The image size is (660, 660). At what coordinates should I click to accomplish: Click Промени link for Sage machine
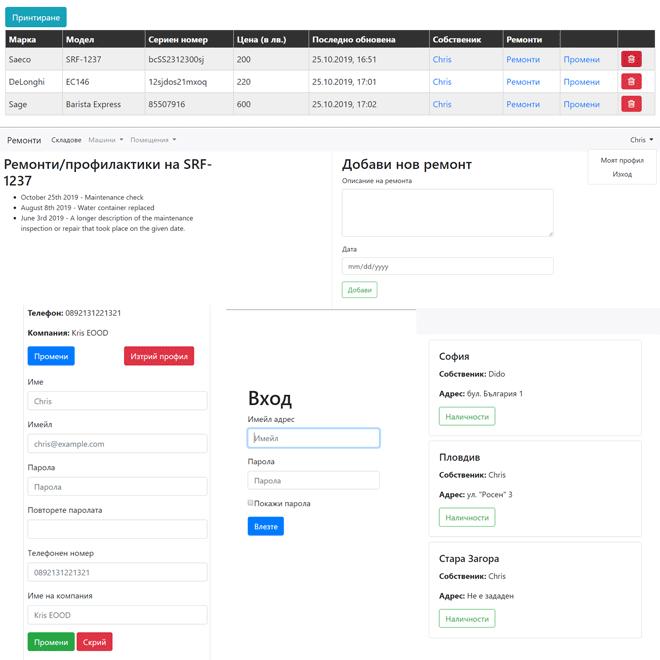point(581,104)
